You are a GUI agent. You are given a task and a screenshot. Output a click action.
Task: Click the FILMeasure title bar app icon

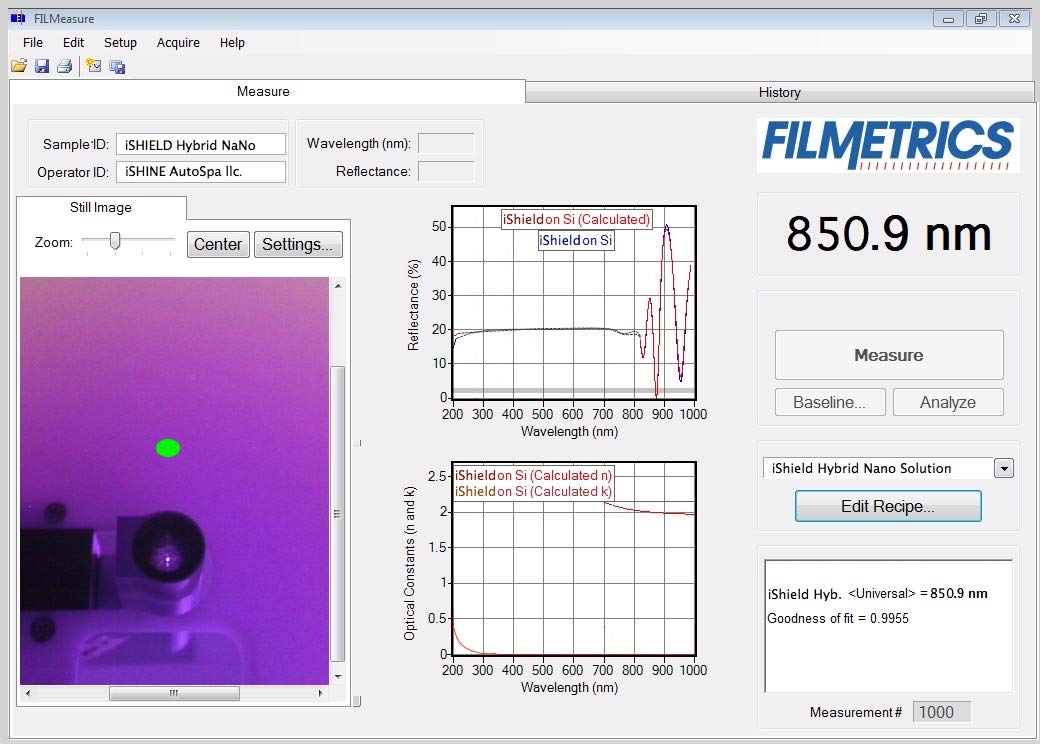click(16, 18)
